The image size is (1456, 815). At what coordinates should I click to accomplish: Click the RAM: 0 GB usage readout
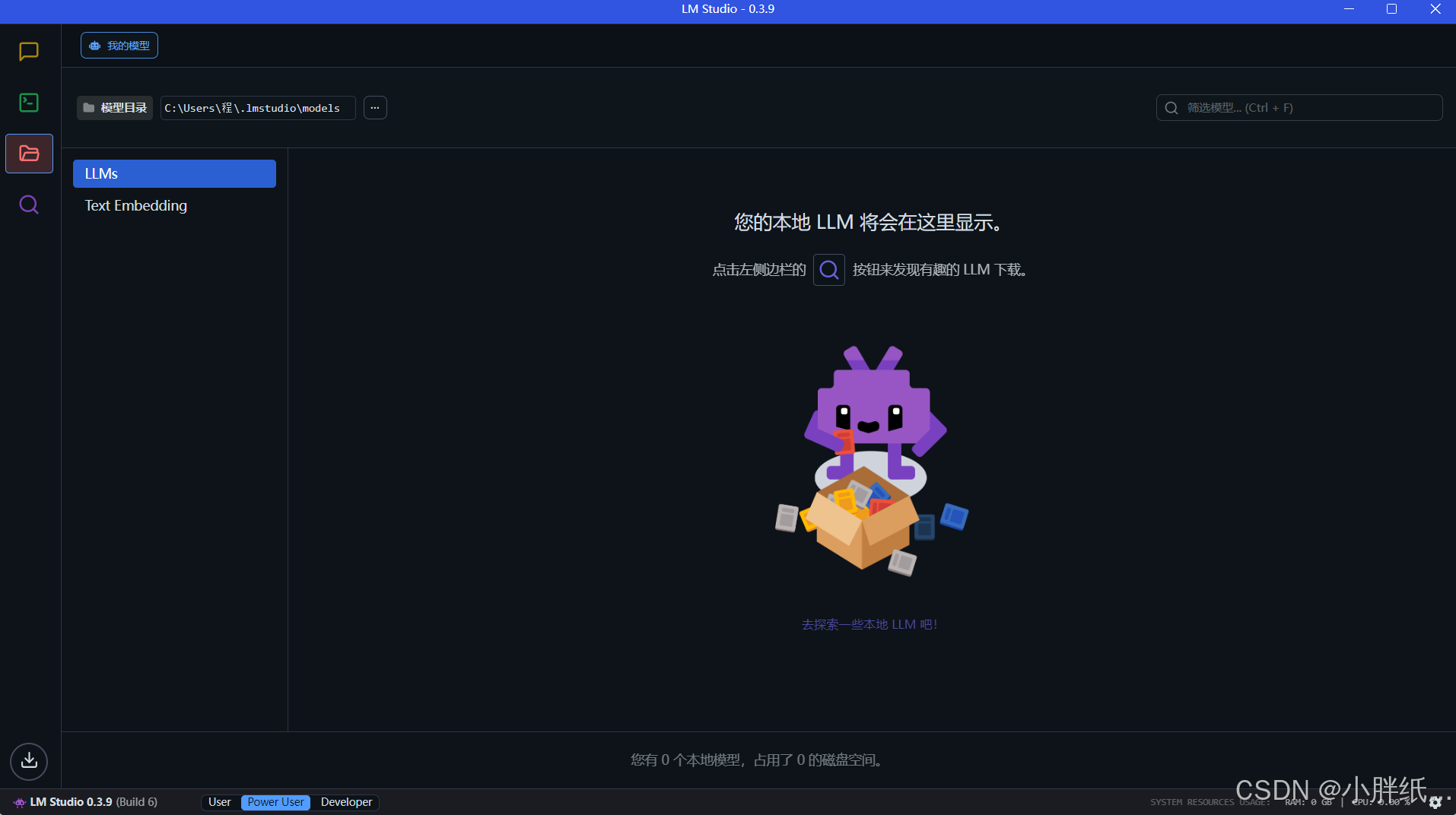(x=1308, y=802)
